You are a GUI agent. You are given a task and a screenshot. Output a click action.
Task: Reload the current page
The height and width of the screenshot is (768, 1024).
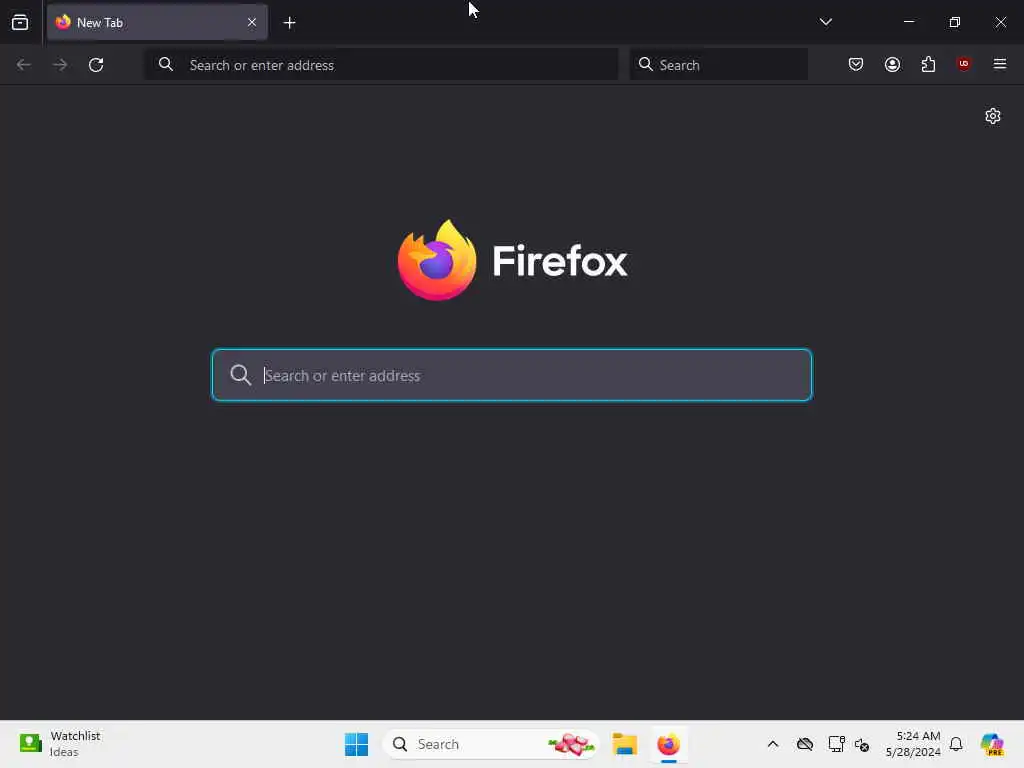96,65
